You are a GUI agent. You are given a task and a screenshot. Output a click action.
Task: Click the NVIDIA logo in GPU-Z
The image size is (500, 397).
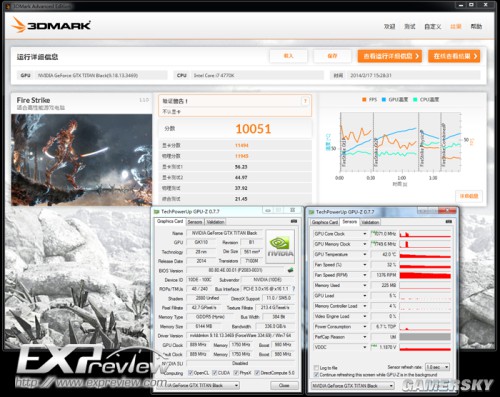(x=280, y=246)
